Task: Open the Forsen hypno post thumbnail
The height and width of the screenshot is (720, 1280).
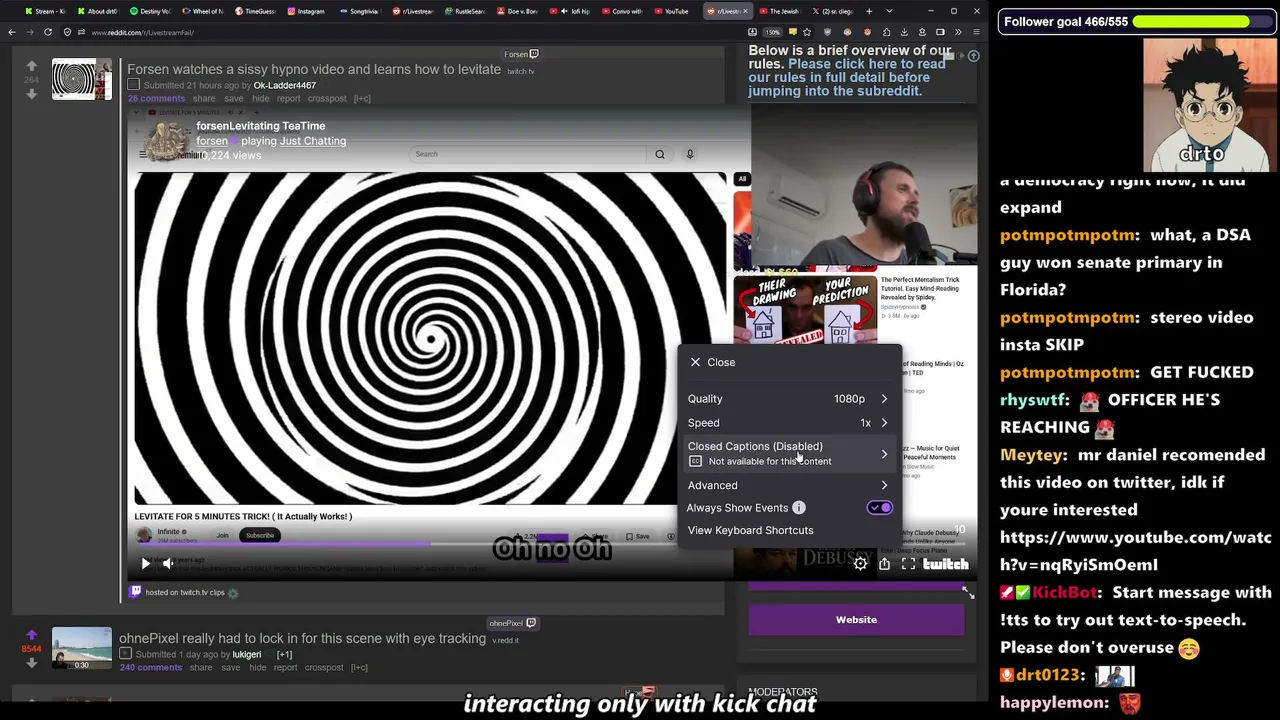Action: 82,79
